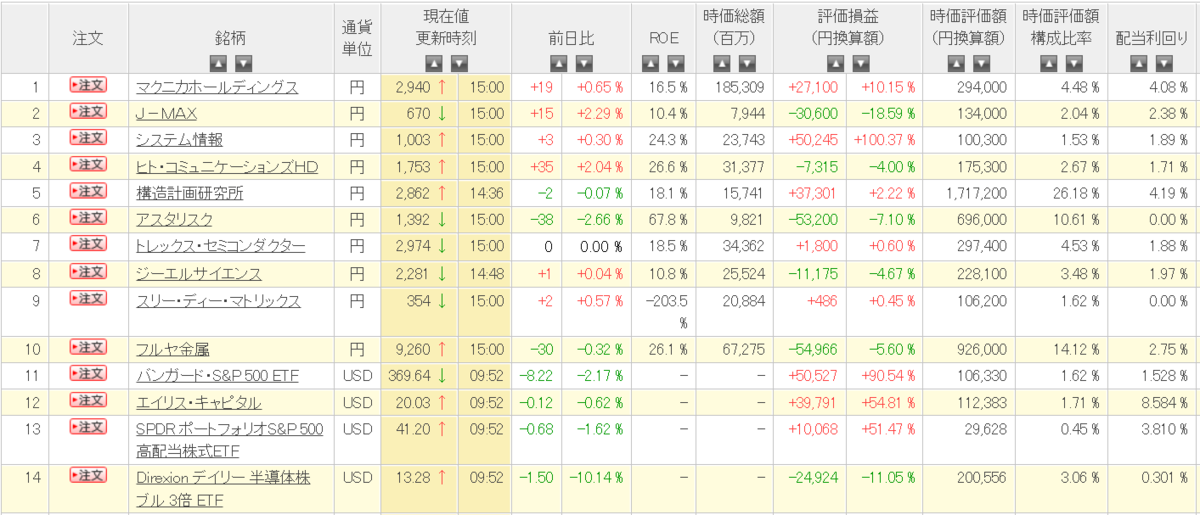Open マクニカホールディングス stock link

[x=217, y=87]
